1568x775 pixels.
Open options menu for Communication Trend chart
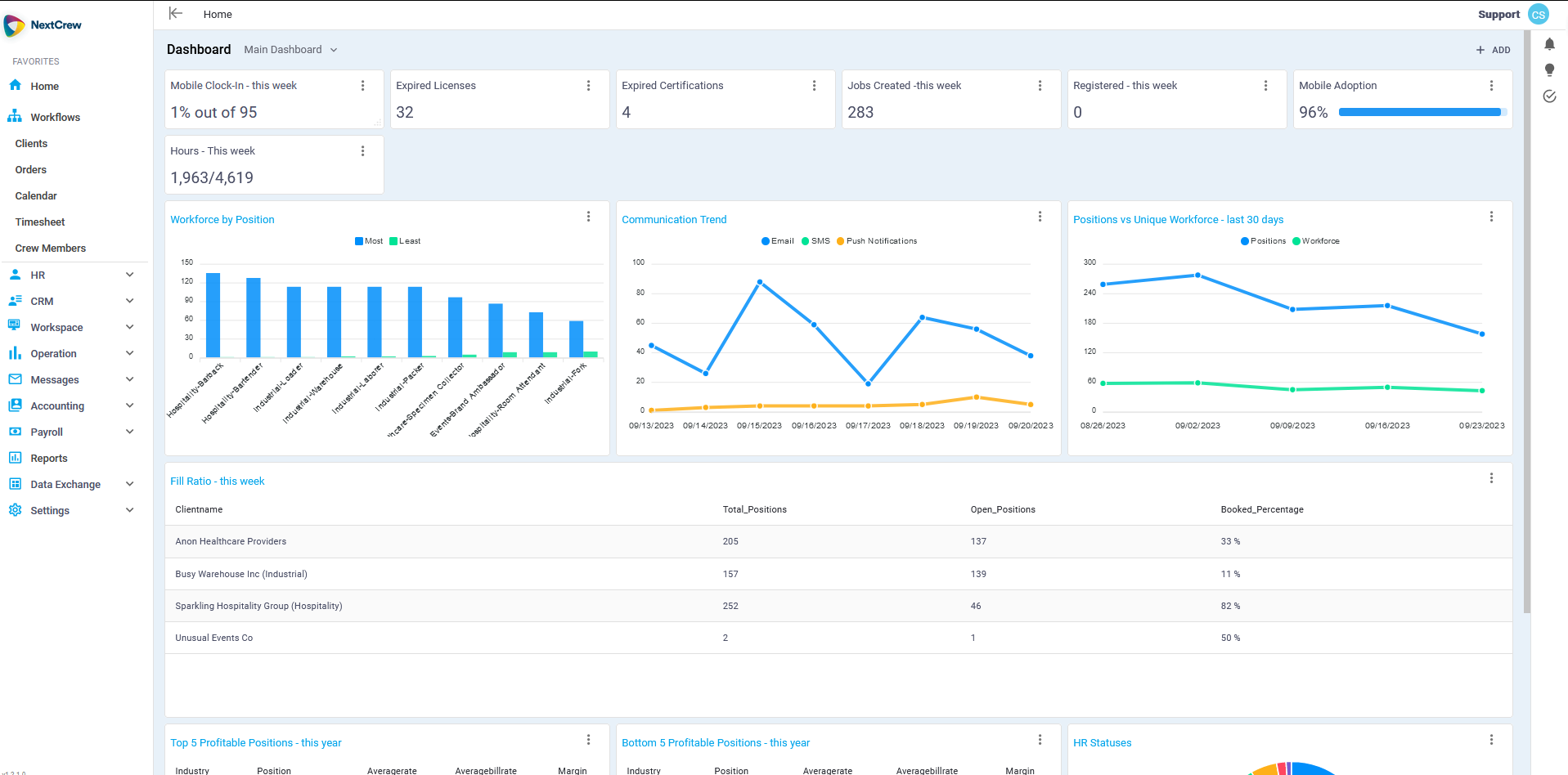[x=1040, y=217]
